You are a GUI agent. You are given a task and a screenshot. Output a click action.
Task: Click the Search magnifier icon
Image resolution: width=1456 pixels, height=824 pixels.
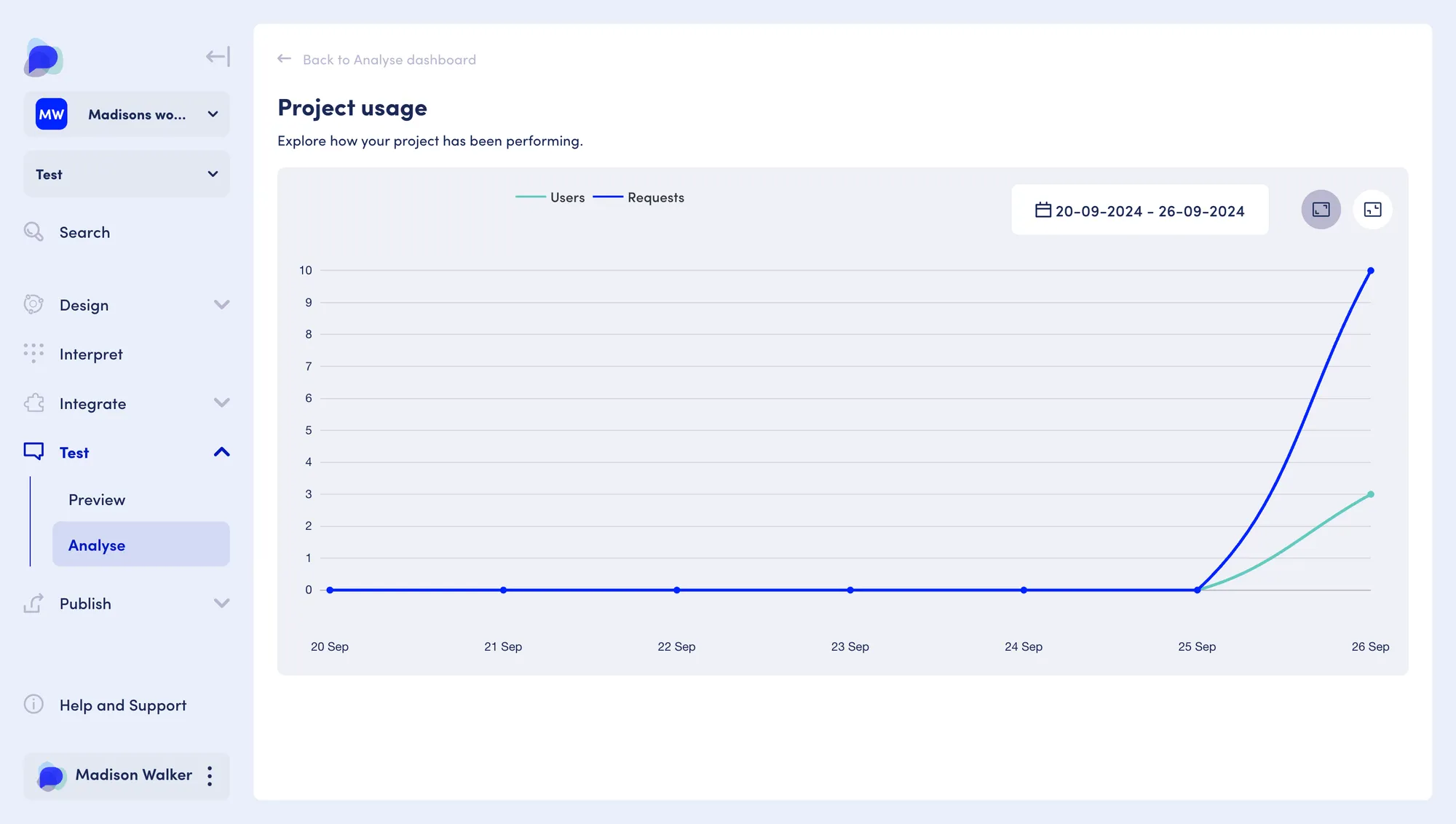(x=33, y=232)
